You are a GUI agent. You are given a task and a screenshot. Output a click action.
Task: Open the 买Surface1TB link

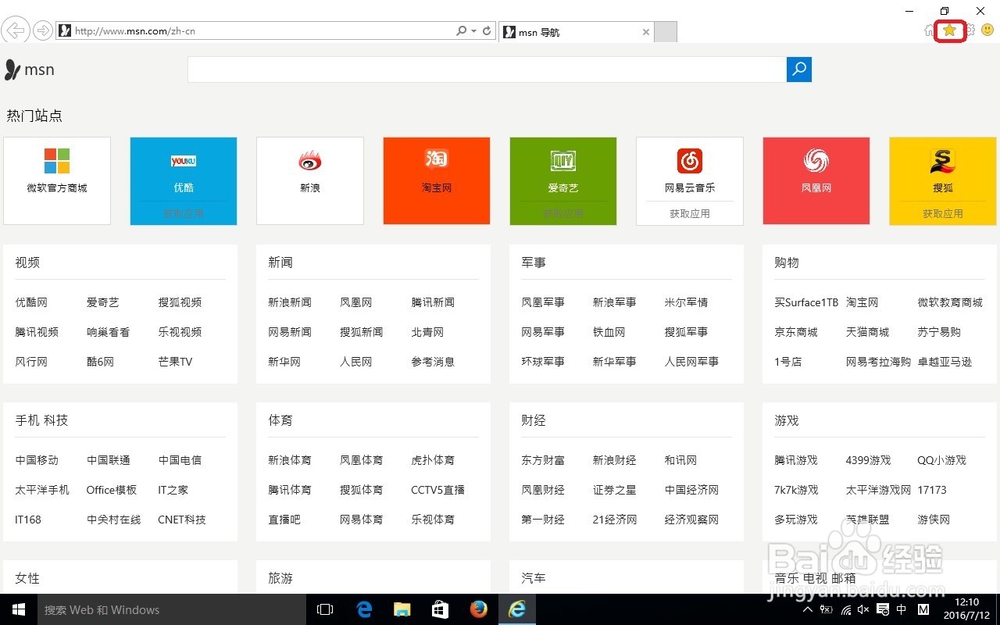click(x=806, y=302)
